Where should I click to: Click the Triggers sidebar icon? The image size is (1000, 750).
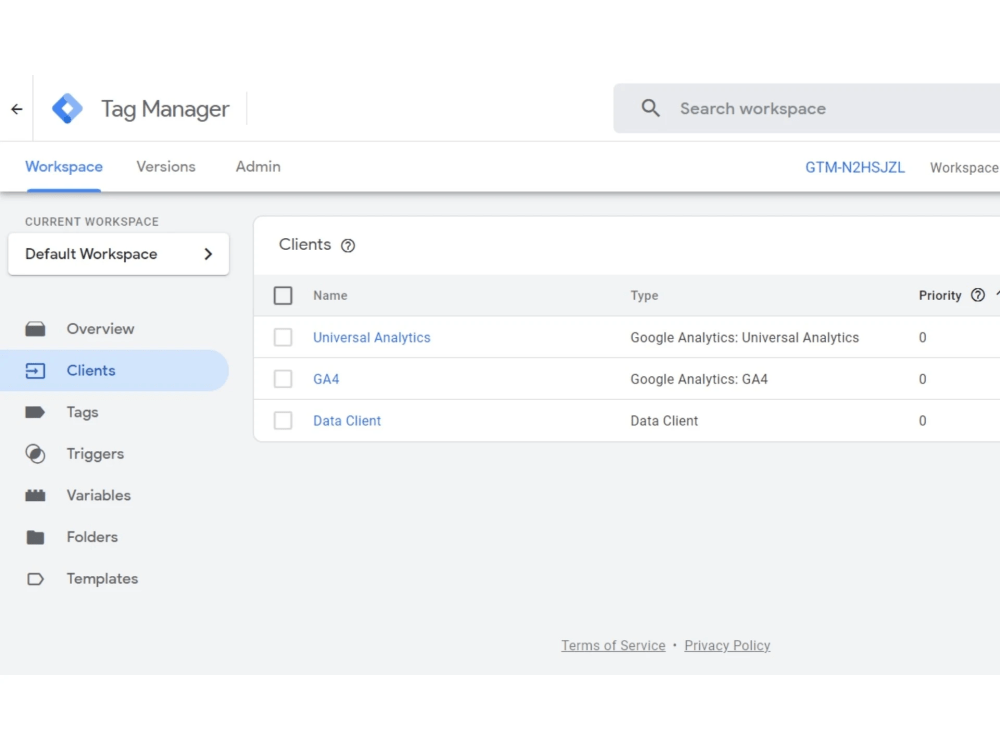(x=35, y=453)
